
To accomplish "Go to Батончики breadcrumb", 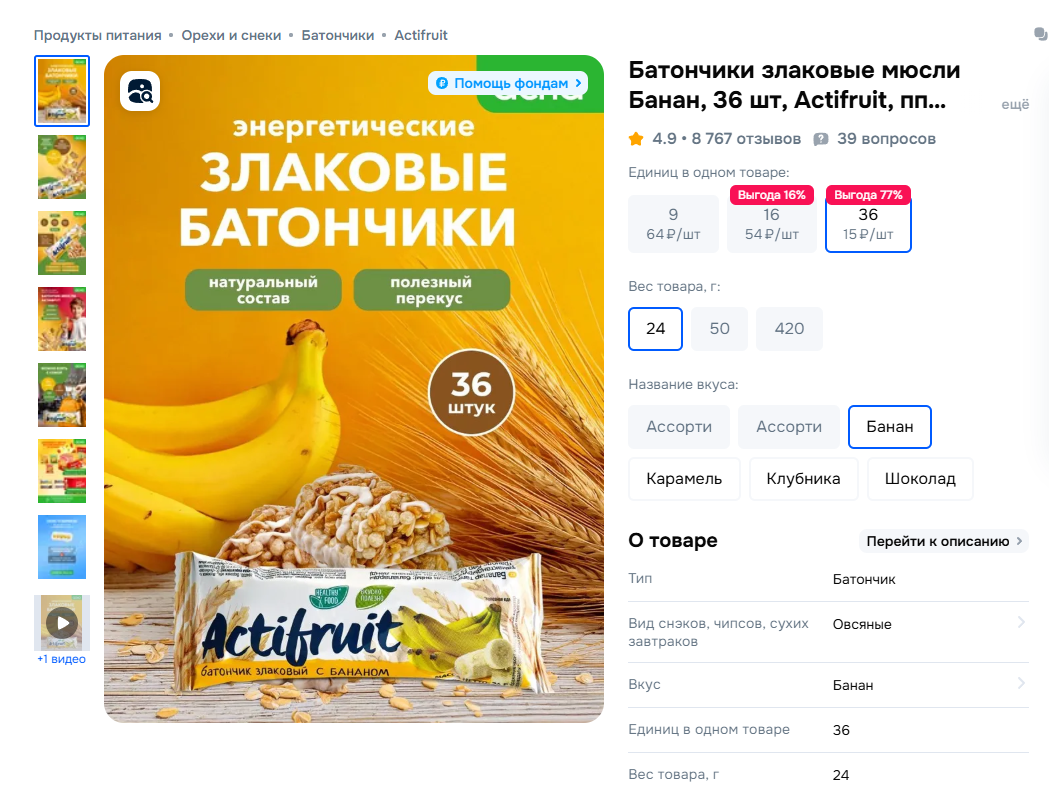I will pos(338,35).
